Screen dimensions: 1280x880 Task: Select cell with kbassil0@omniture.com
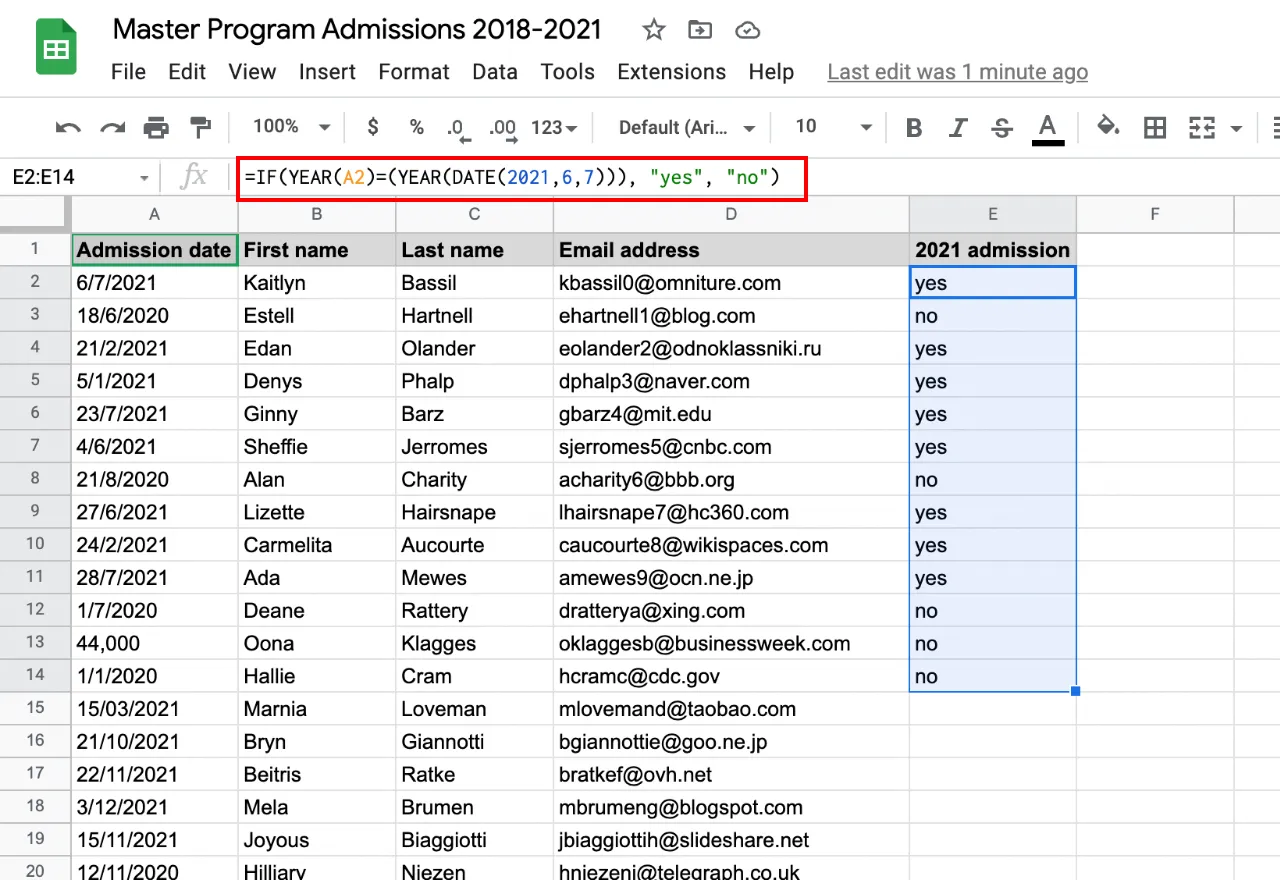(x=731, y=283)
